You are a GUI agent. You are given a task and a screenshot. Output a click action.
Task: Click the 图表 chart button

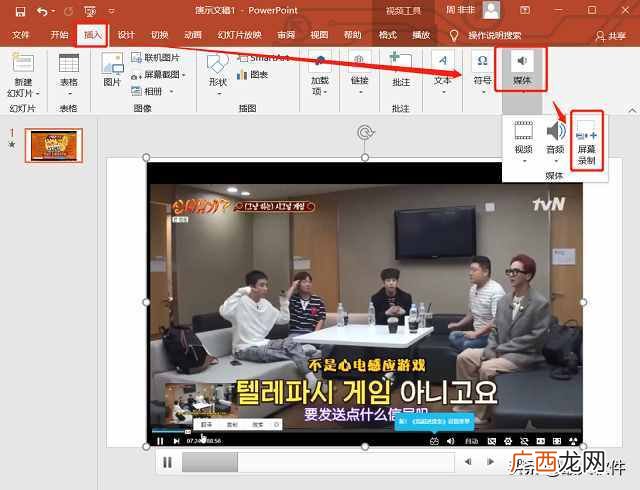253,75
